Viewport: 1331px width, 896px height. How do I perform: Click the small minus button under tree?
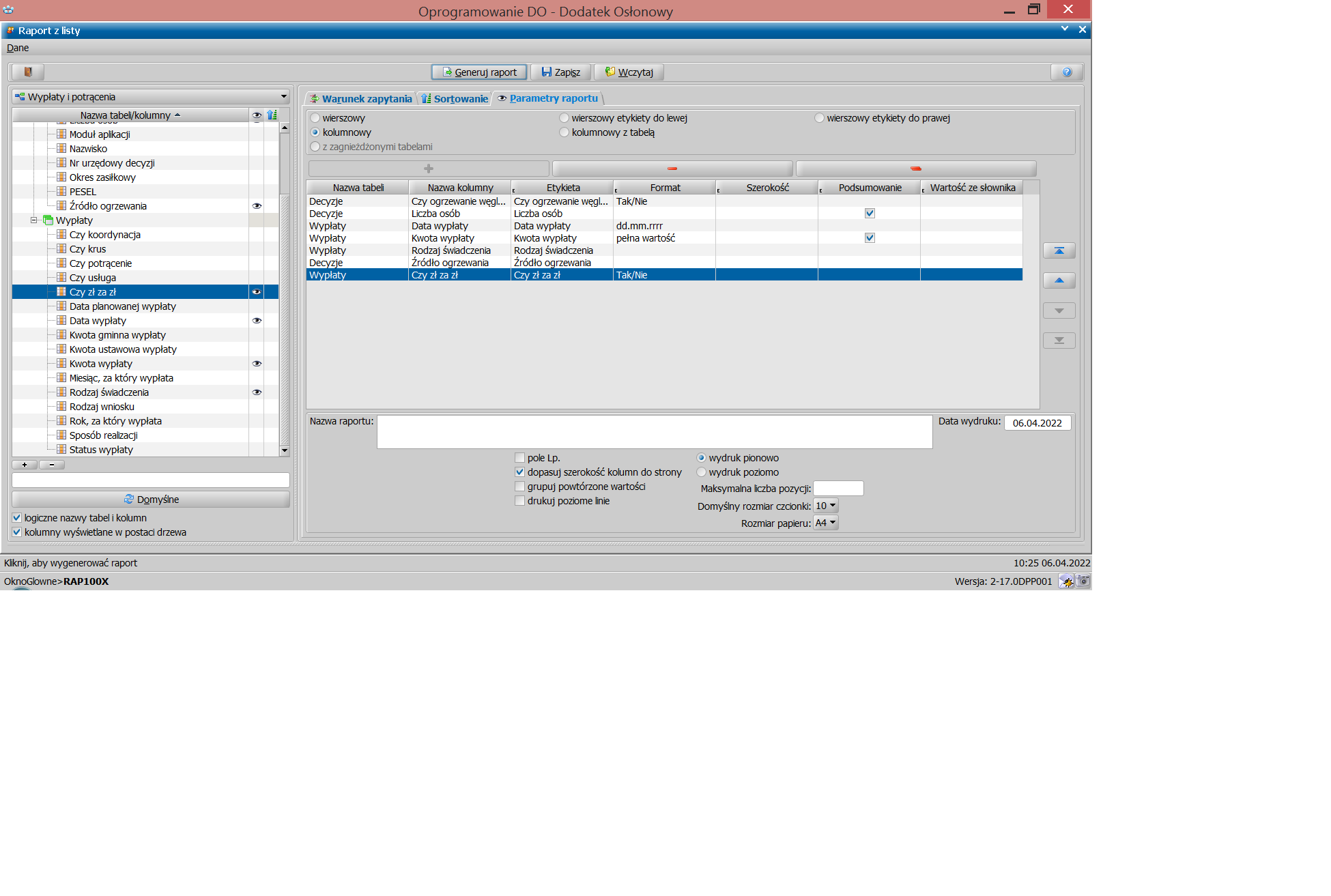(x=52, y=465)
